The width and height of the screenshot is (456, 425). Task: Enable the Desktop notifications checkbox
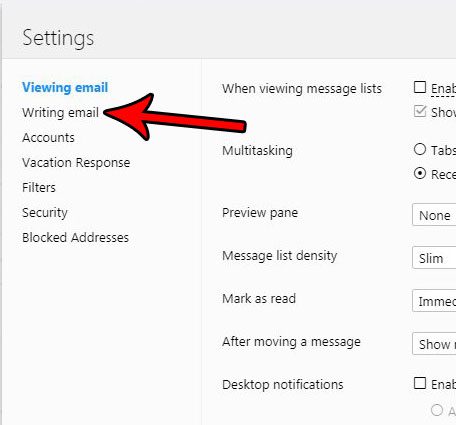420,383
